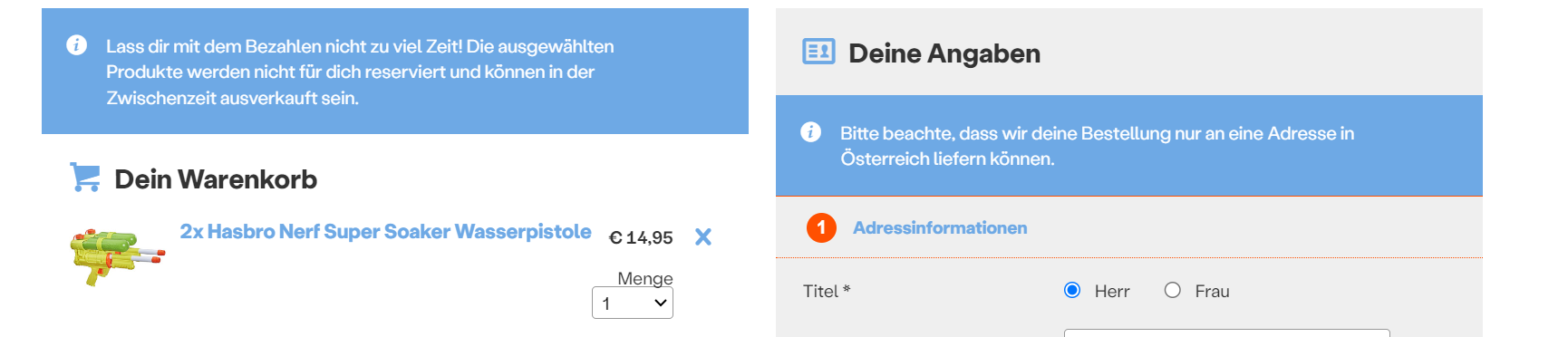The width and height of the screenshot is (1568, 337).
Task: Open the Hasbro Nerf Super Soaker Wasserpistole link
Action: click(x=385, y=232)
